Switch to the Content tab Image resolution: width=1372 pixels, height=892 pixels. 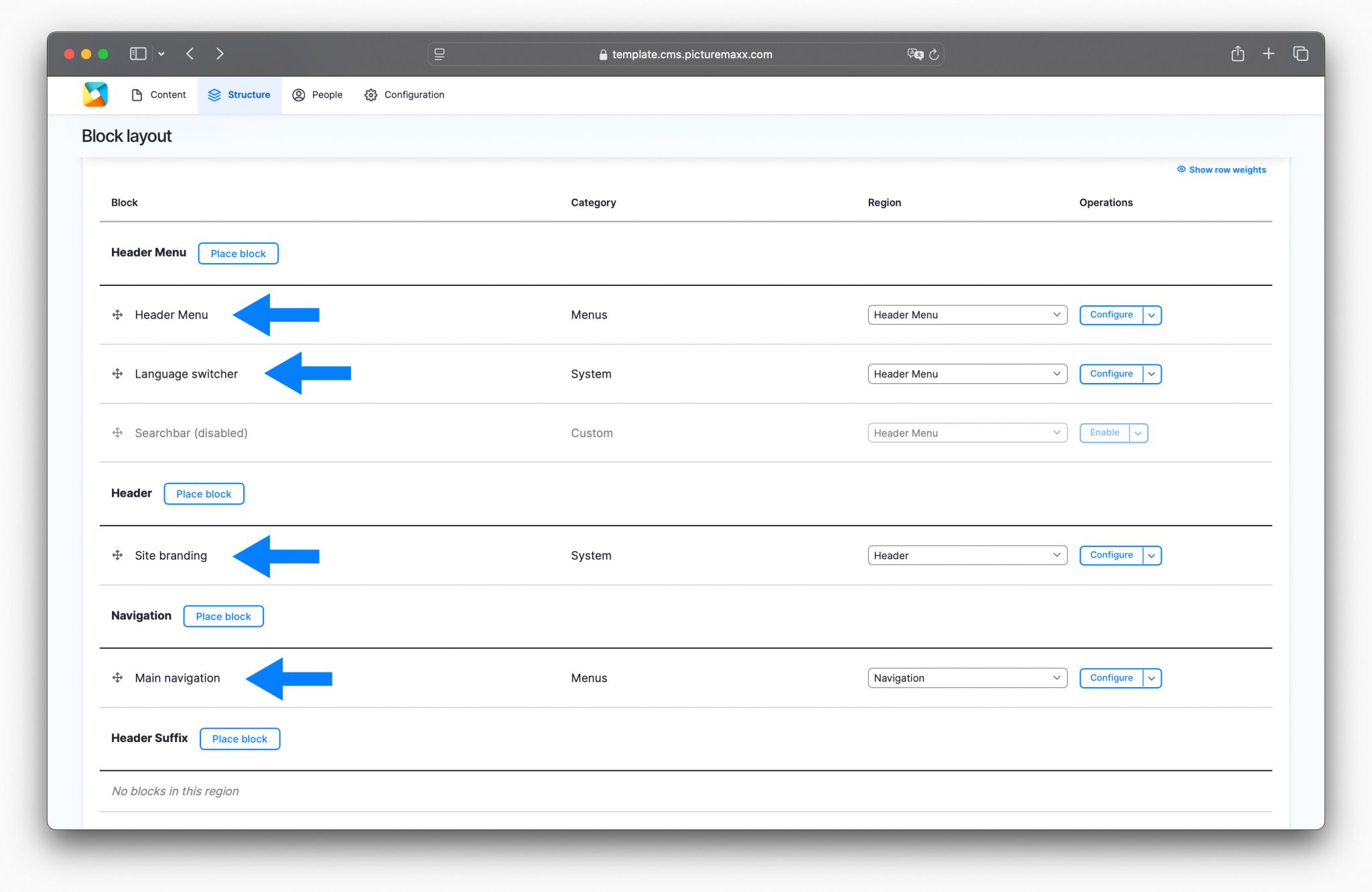coord(159,94)
